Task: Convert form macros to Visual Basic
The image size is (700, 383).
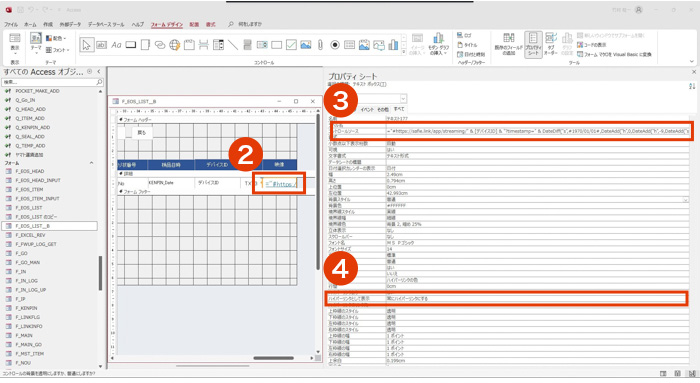Action: [x=614, y=54]
